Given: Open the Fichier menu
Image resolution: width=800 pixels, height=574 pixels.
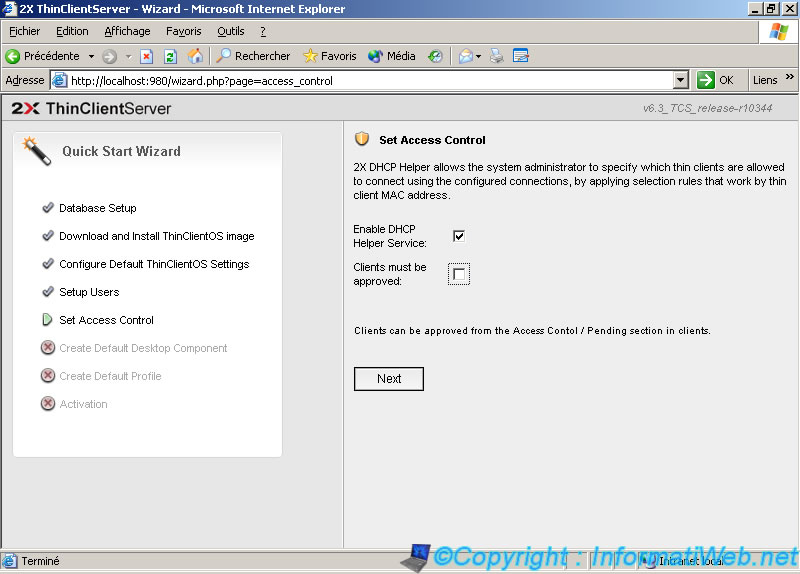Looking at the screenshot, I should coord(24,32).
